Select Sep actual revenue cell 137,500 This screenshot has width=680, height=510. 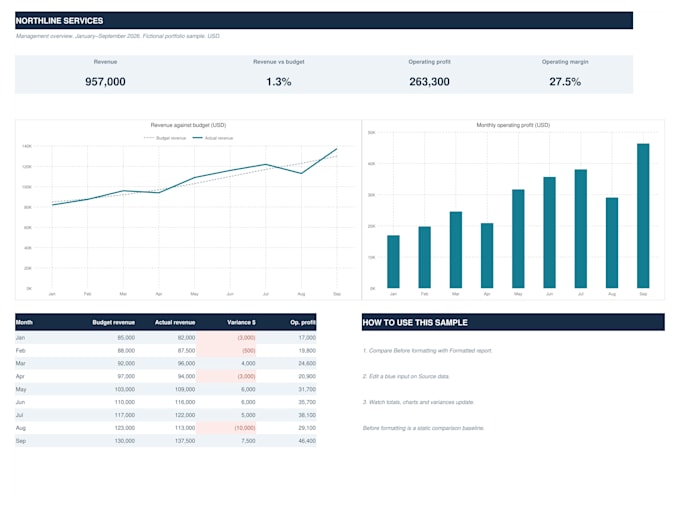185,441
